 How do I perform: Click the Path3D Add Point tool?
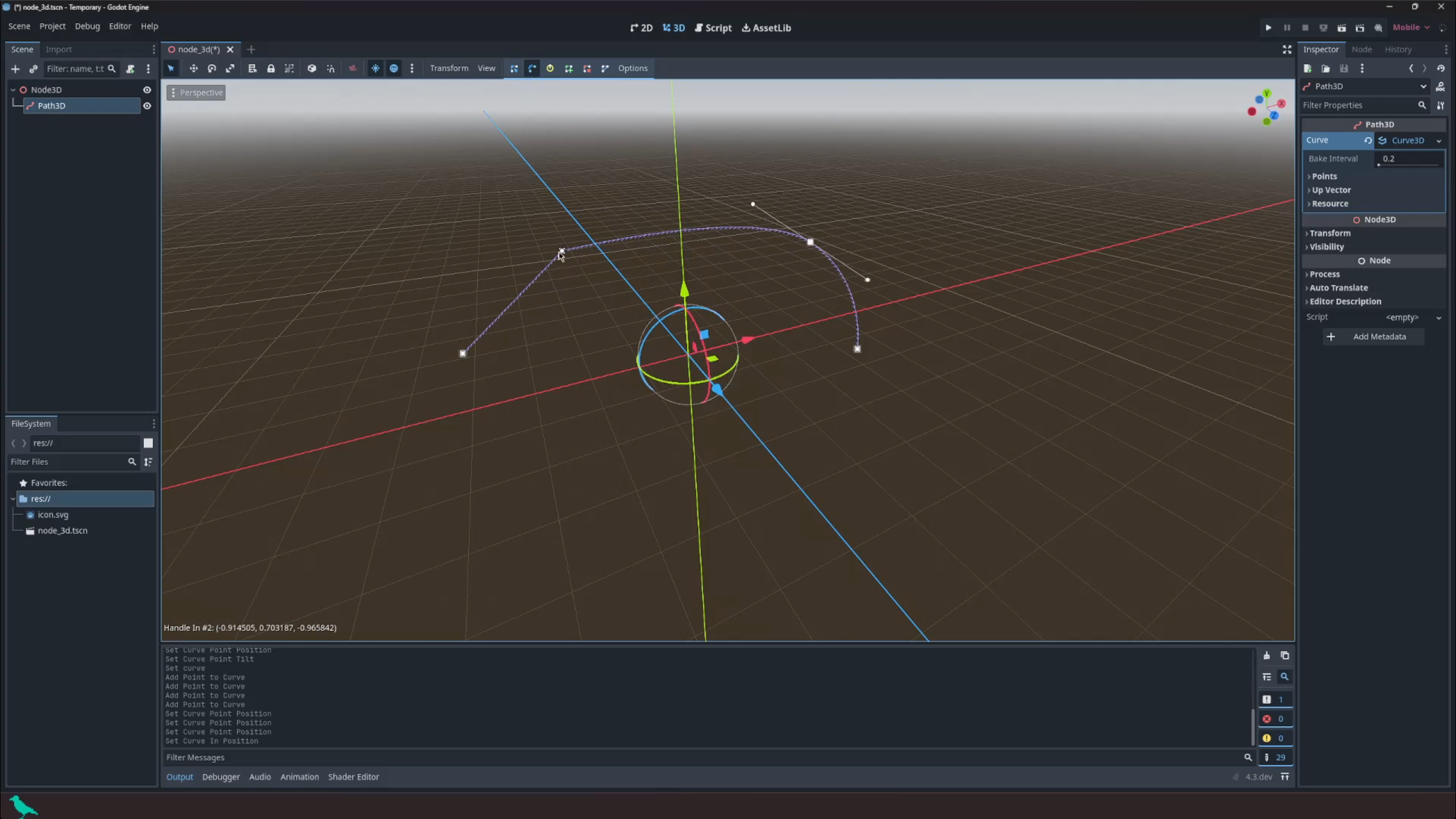coord(568,68)
